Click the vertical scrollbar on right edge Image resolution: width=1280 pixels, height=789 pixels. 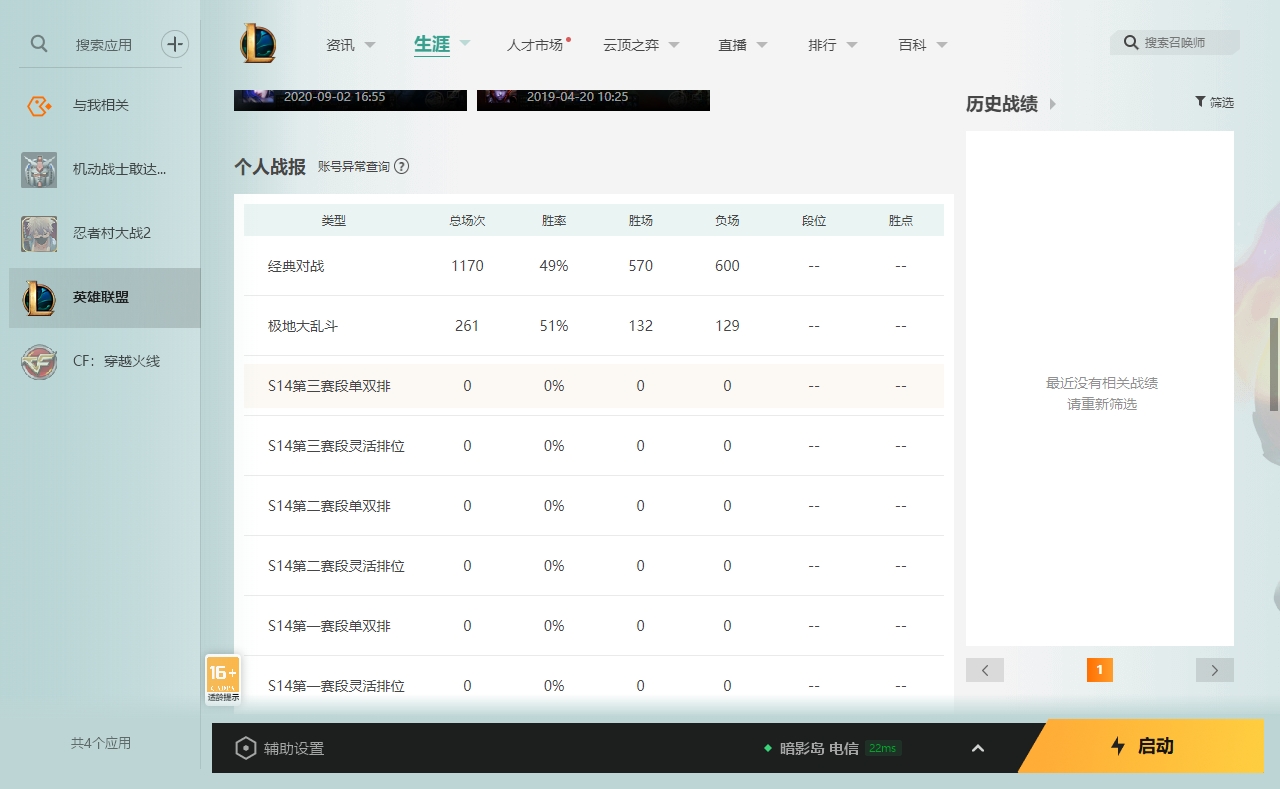coord(1274,365)
